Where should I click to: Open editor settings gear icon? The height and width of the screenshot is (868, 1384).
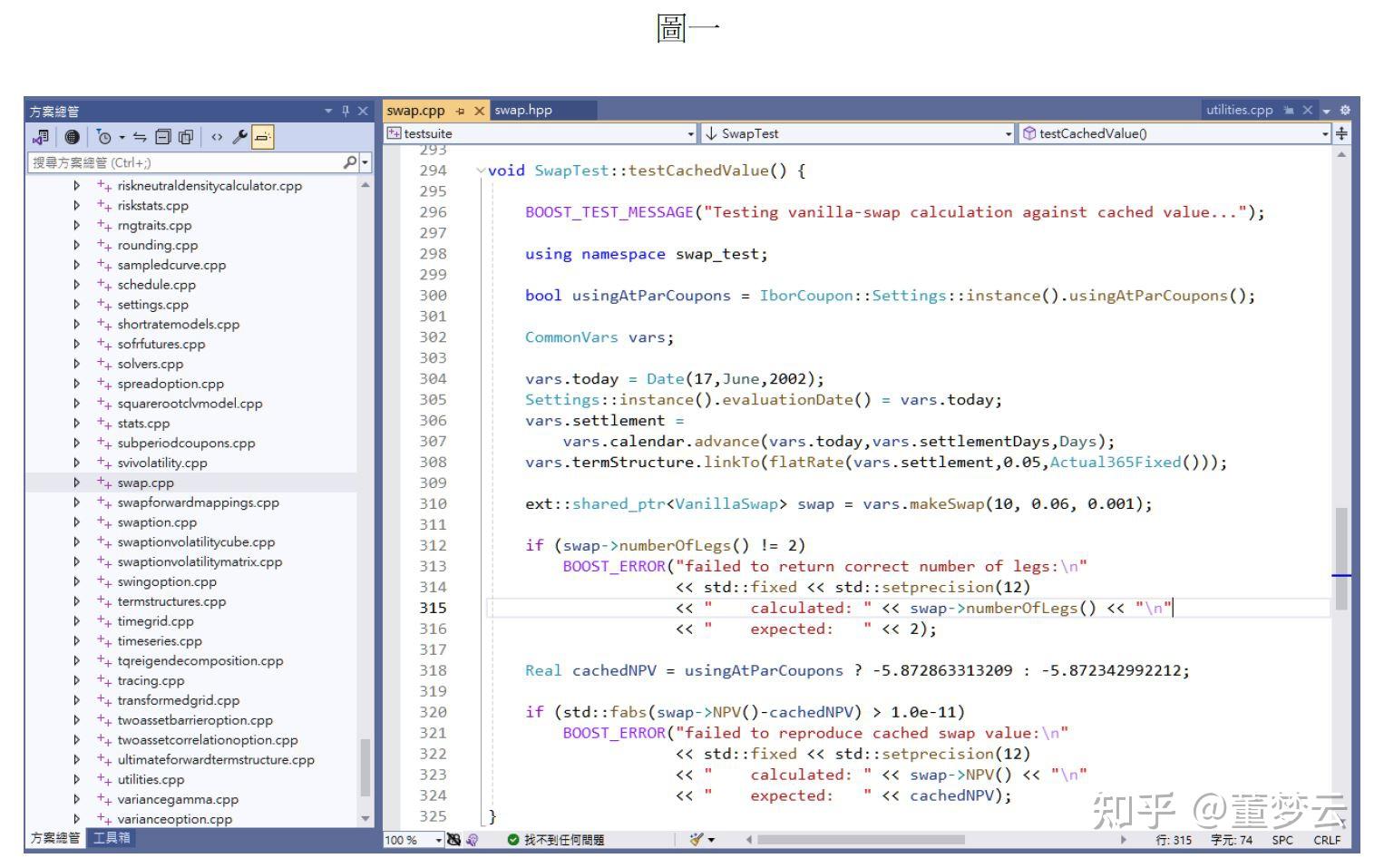click(1345, 110)
